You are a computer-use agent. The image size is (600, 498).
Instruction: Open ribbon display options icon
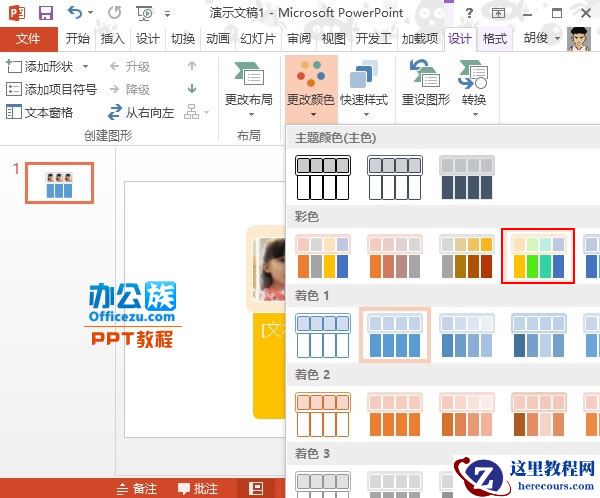(498, 13)
